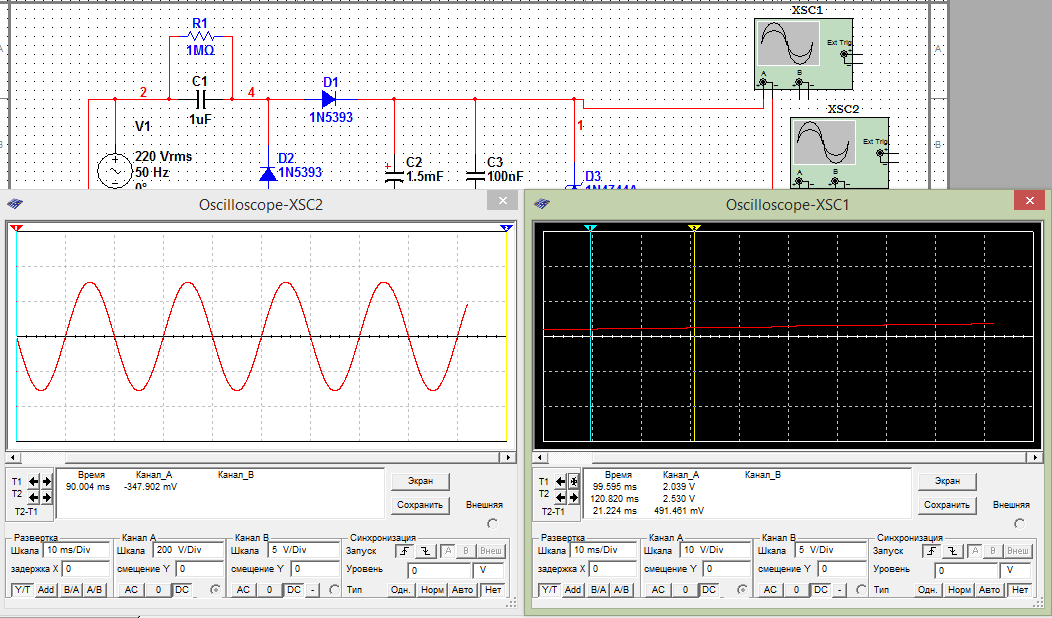Viewport: 1052px width, 618px height.
Task: Select falling edge trigger in Oscilloscope-XSC1
Action: 953,551
